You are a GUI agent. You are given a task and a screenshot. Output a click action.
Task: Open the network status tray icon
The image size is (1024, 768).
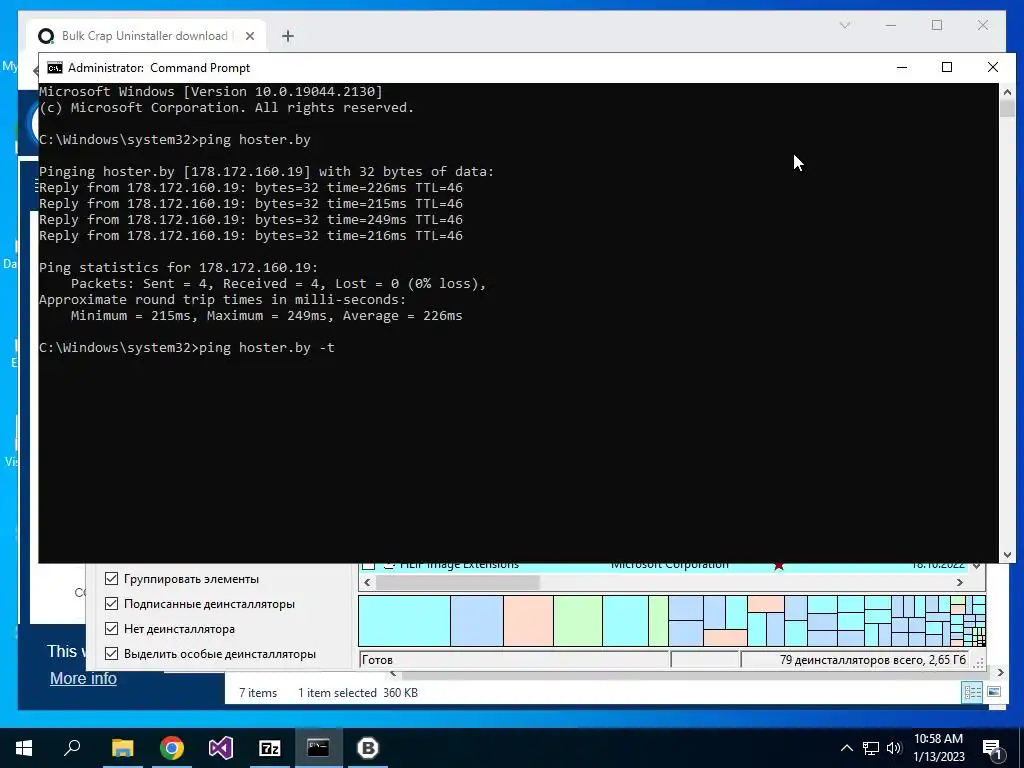pos(871,748)
